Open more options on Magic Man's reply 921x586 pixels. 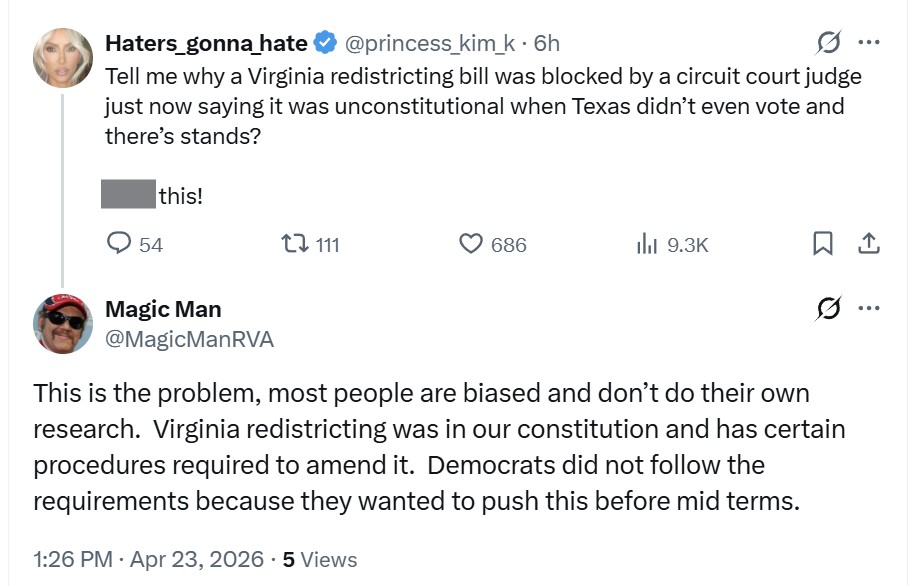coord(869,309)
